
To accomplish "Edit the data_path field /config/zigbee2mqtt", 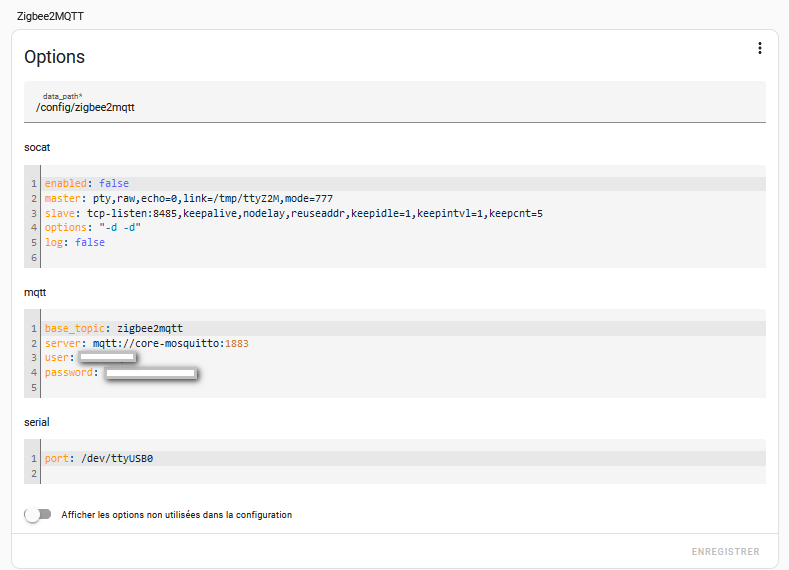I will click(394, 102).
